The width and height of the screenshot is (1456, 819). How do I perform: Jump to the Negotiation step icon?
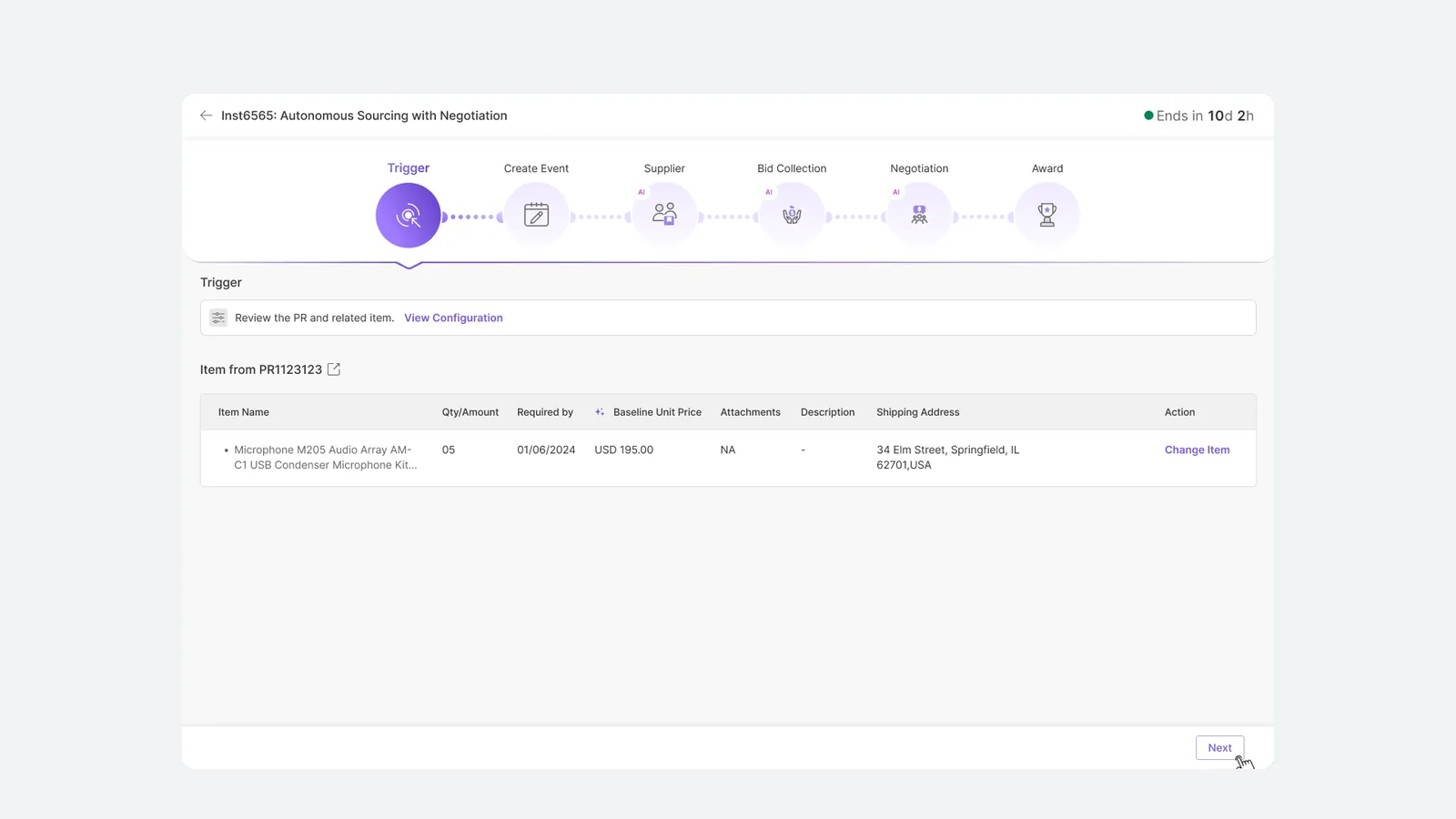pos(919,216)
